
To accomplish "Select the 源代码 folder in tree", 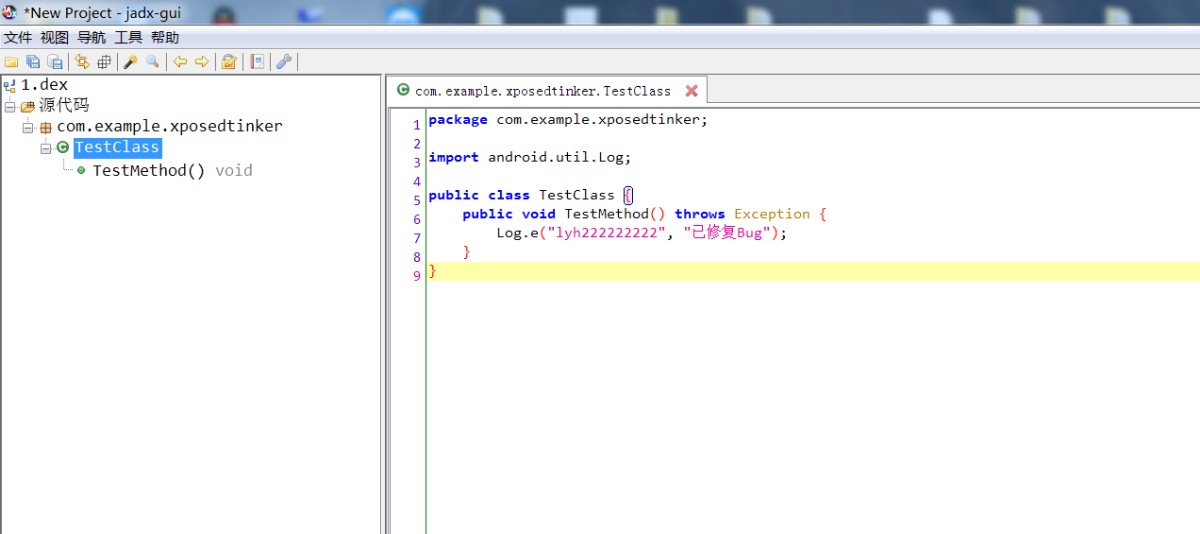I will 64,105.
